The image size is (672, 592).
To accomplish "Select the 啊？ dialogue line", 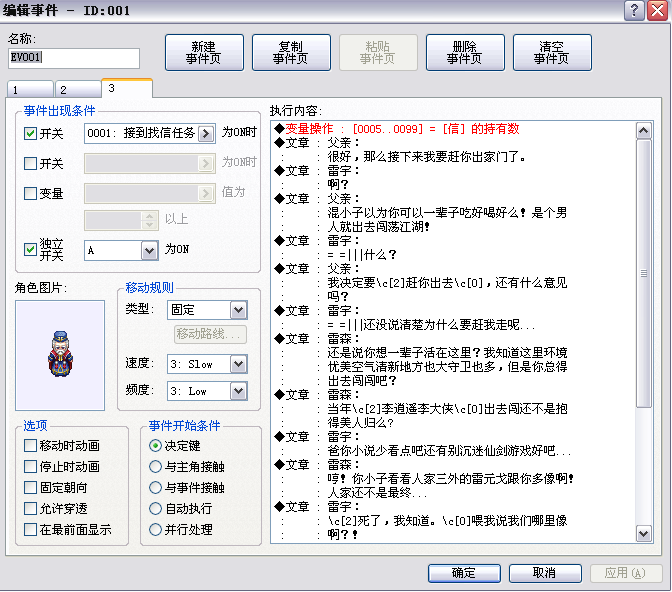I will pyautogui.click(x=338, y=184).
